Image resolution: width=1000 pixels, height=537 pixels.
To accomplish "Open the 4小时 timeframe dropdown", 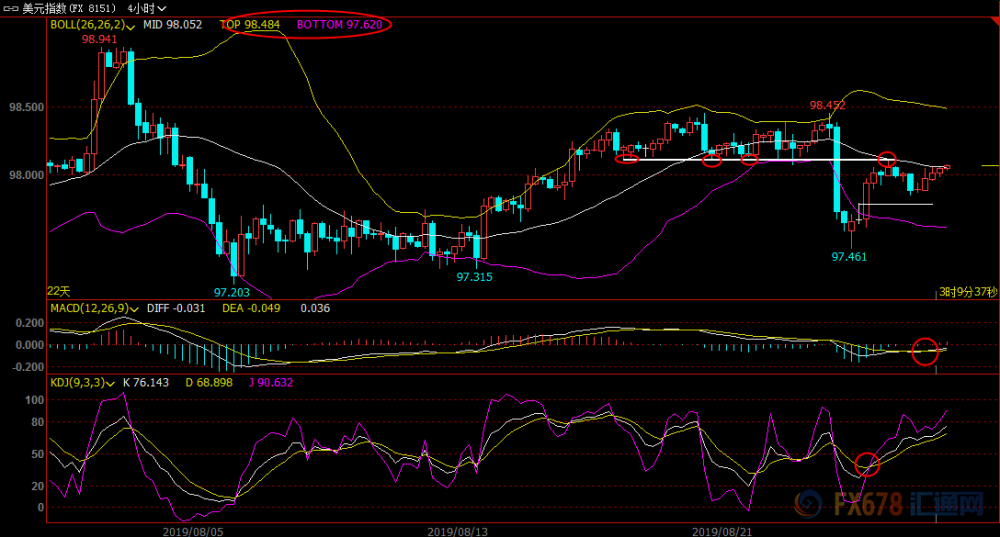I will point(147,8).
